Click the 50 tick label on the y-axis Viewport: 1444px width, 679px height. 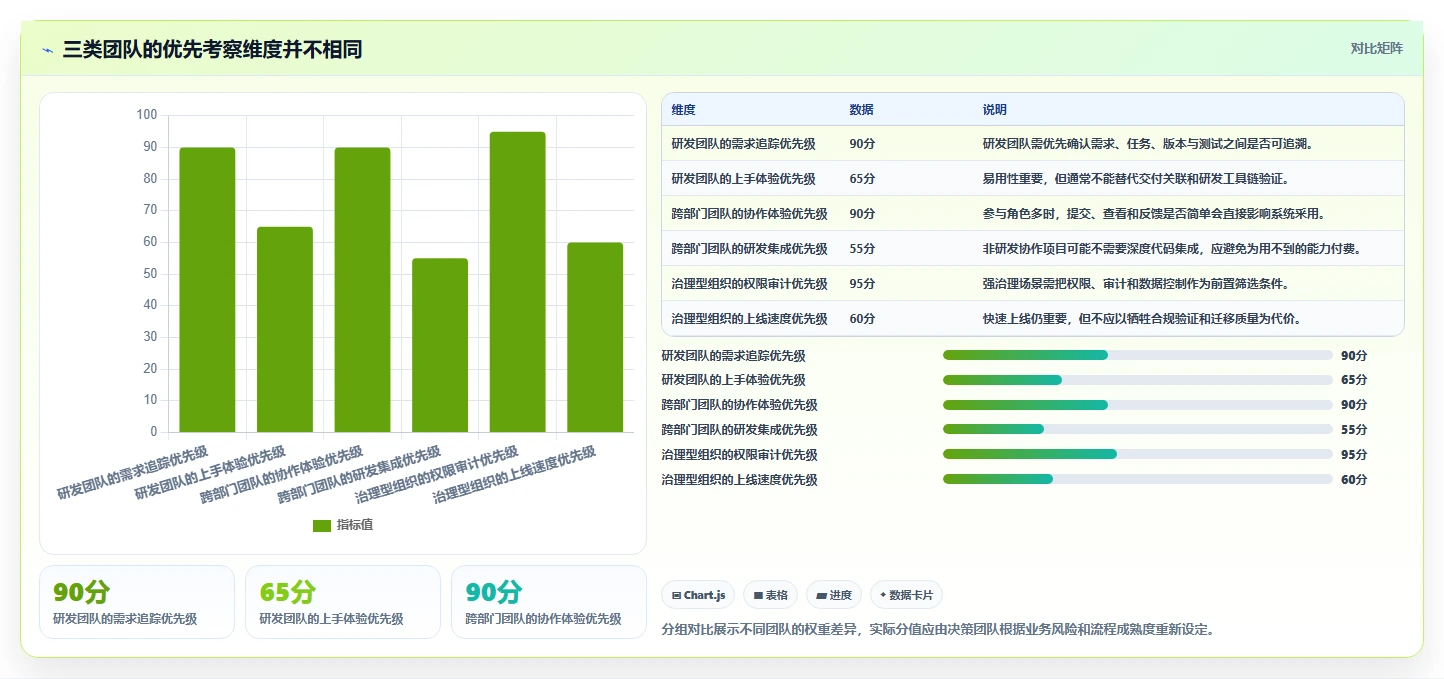tap(150, 273)
